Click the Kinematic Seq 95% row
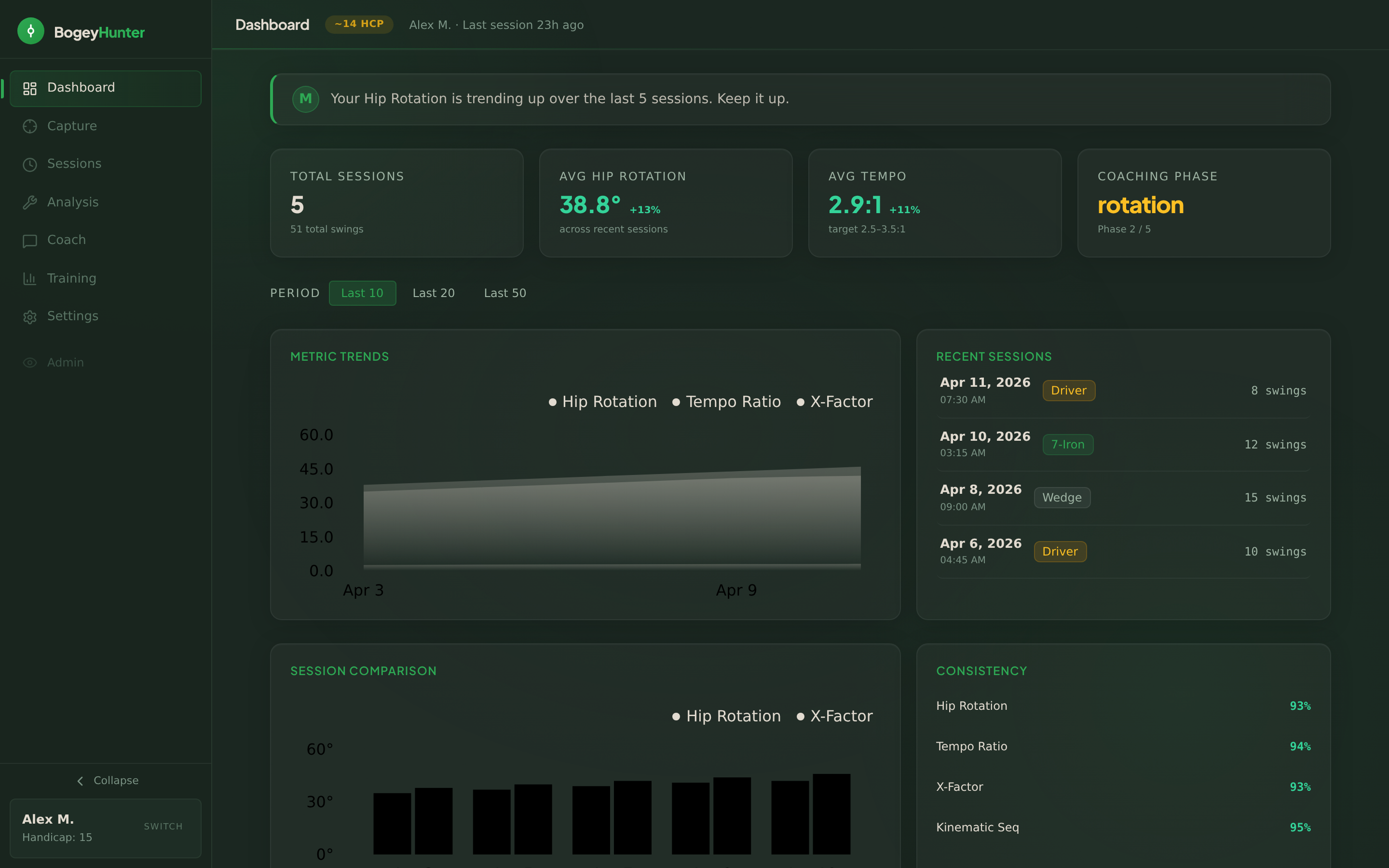This screenshot has height=868, width=1389. 1123,827
